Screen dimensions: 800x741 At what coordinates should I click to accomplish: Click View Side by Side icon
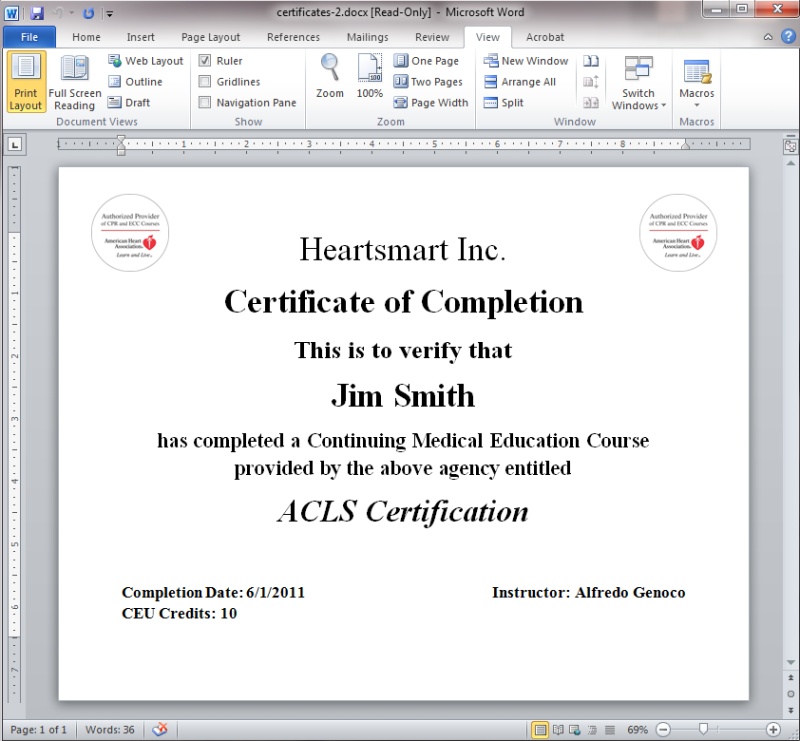591,61
